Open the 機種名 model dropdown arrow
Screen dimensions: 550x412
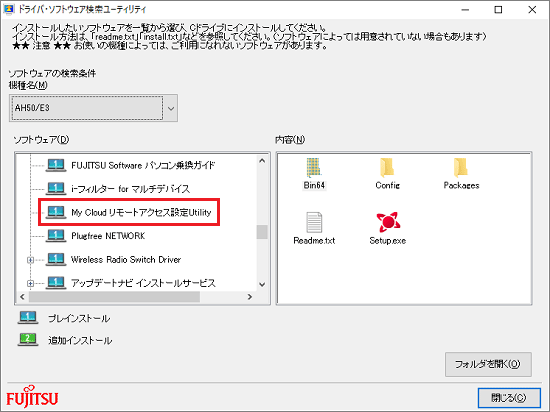coord(171,108)
